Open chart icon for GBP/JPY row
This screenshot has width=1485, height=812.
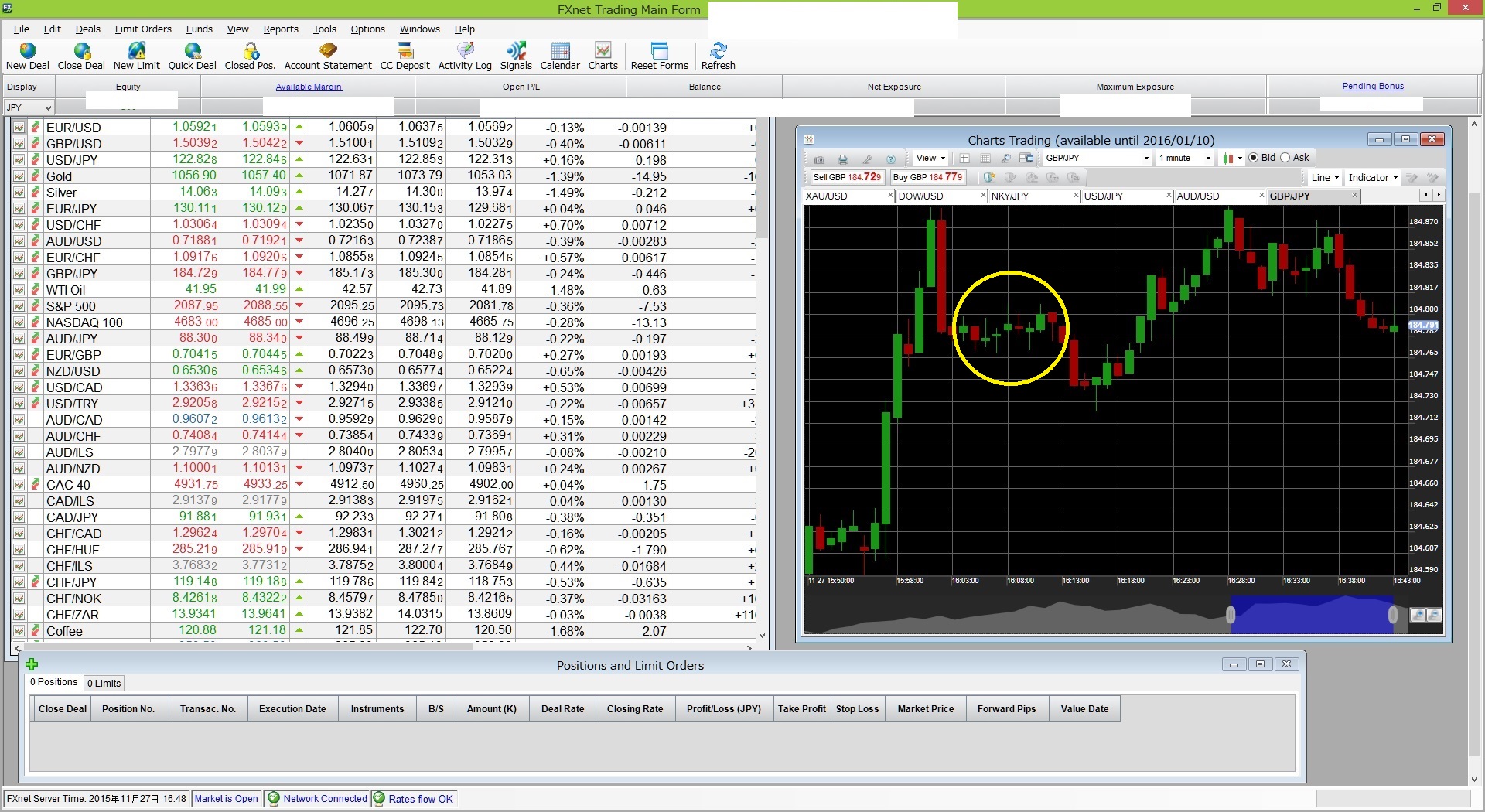19,274
